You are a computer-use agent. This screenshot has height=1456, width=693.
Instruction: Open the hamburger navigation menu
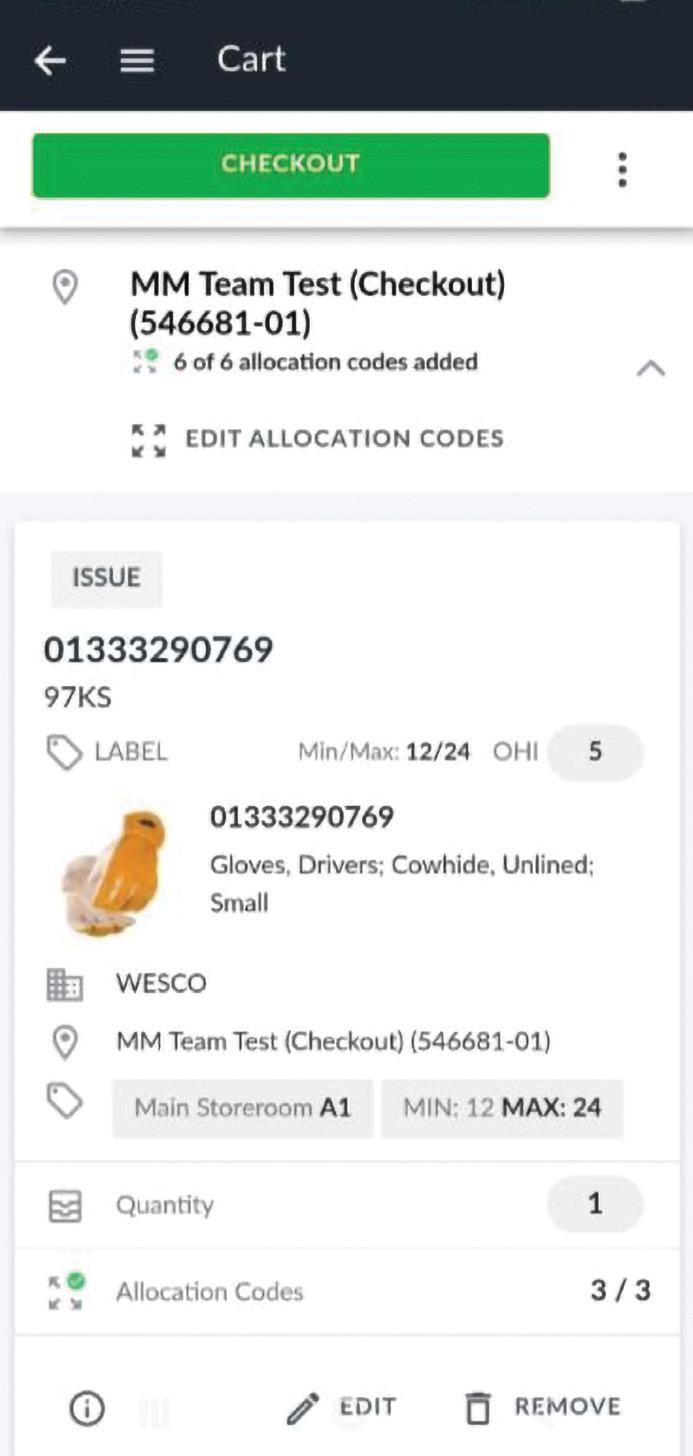point(137,61)
